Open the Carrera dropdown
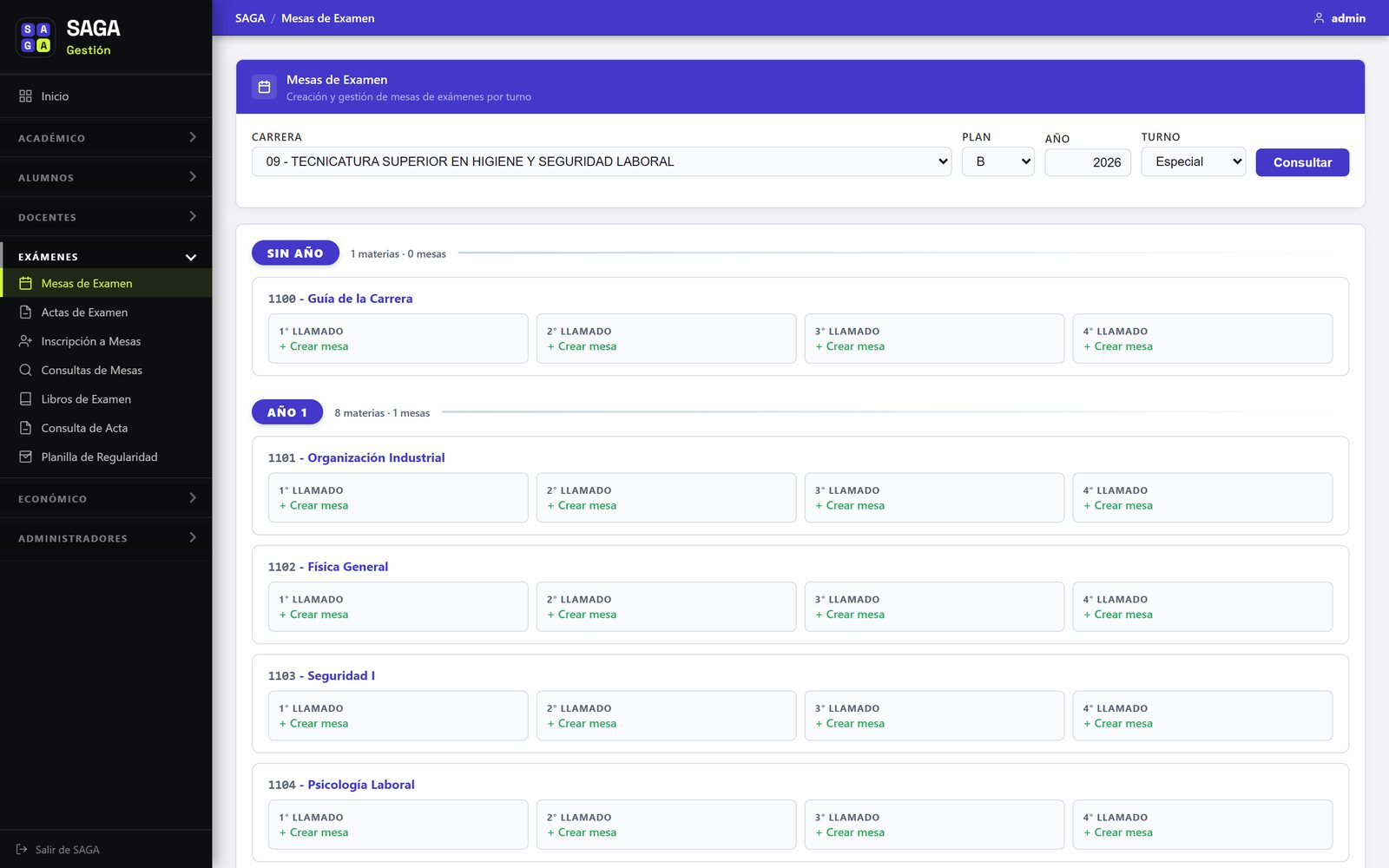Image resolution: width=1389 pixels, height=868 pixels. click(602, 161)
